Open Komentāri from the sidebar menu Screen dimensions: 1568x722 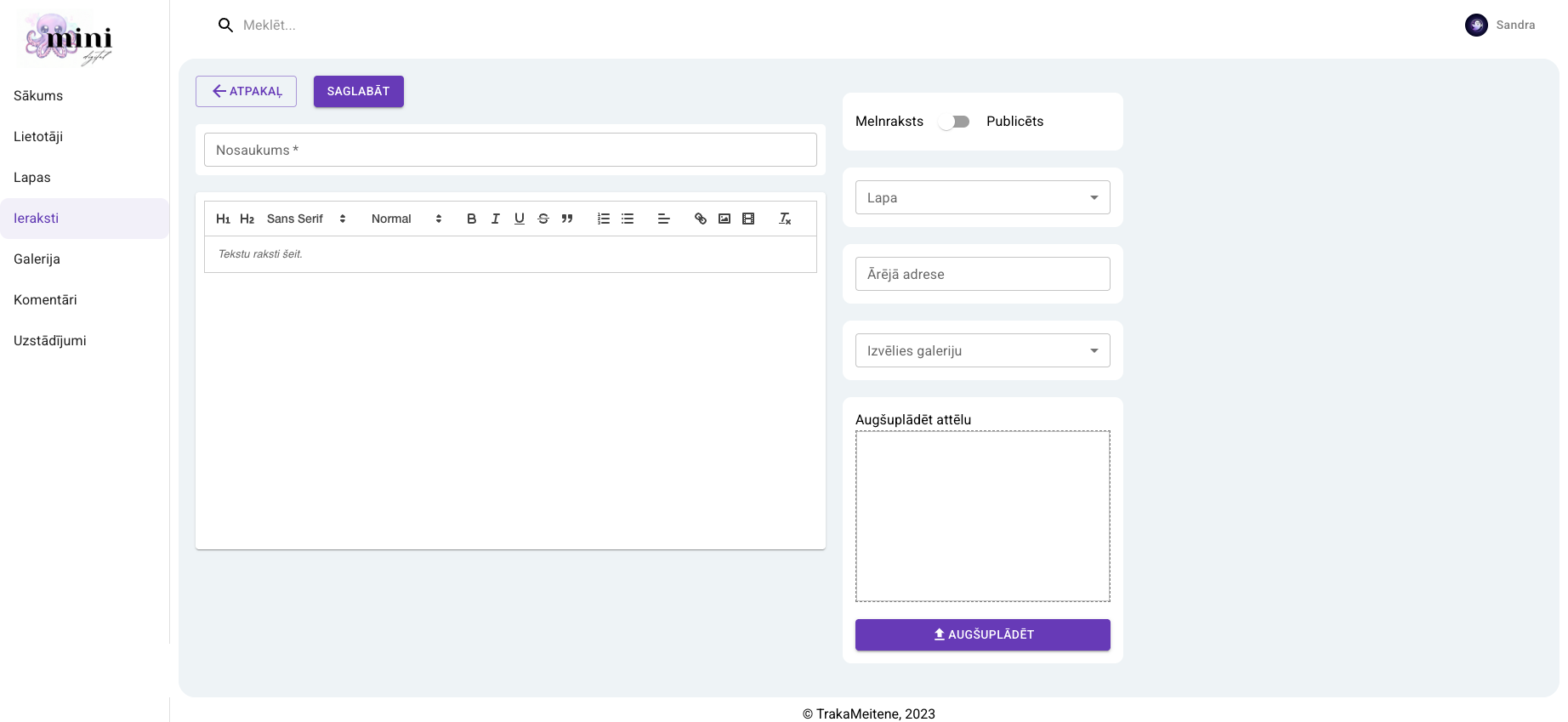tap(46, 300)
